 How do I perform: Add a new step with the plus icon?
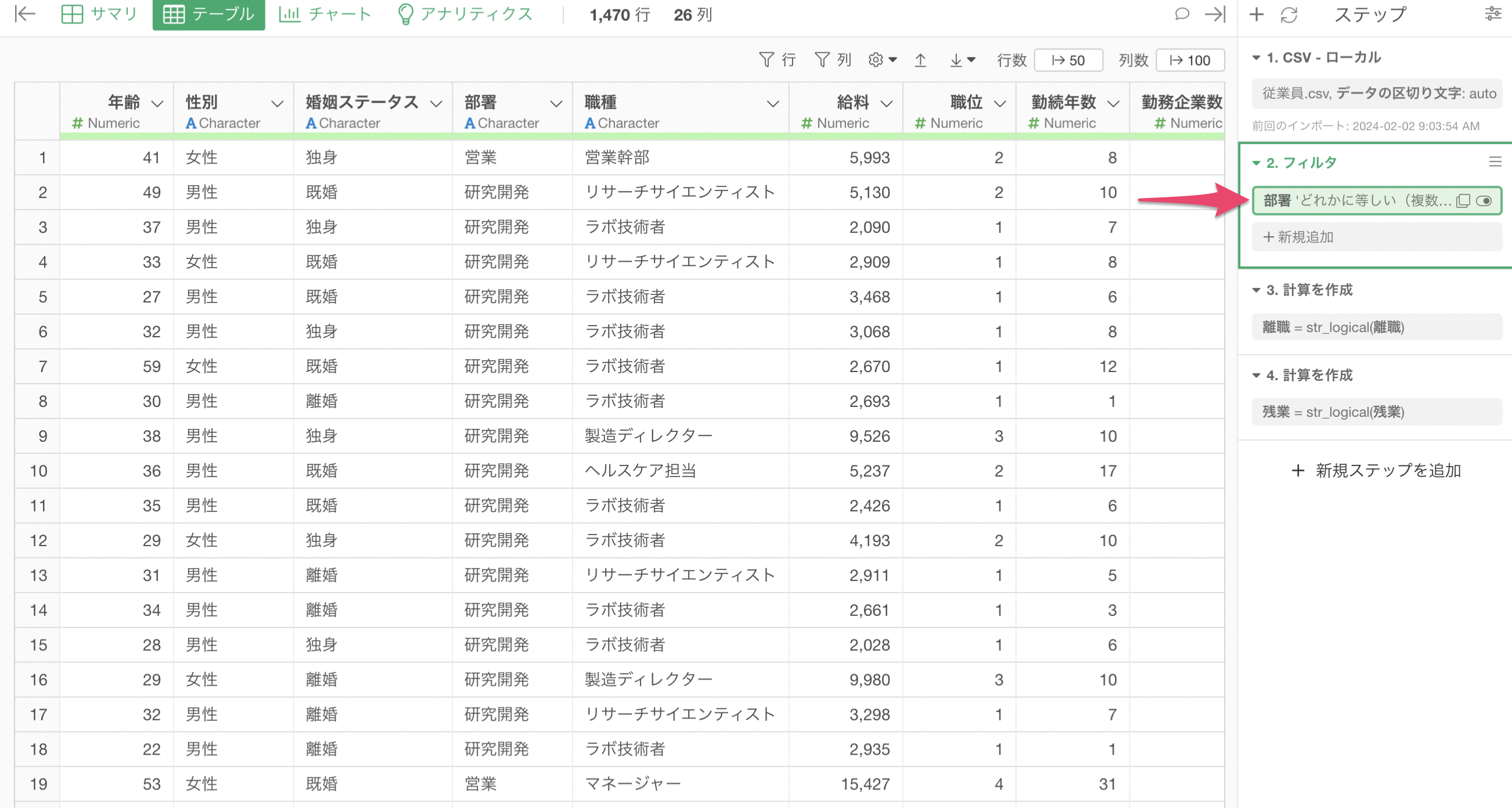(x=1257, y=14)
